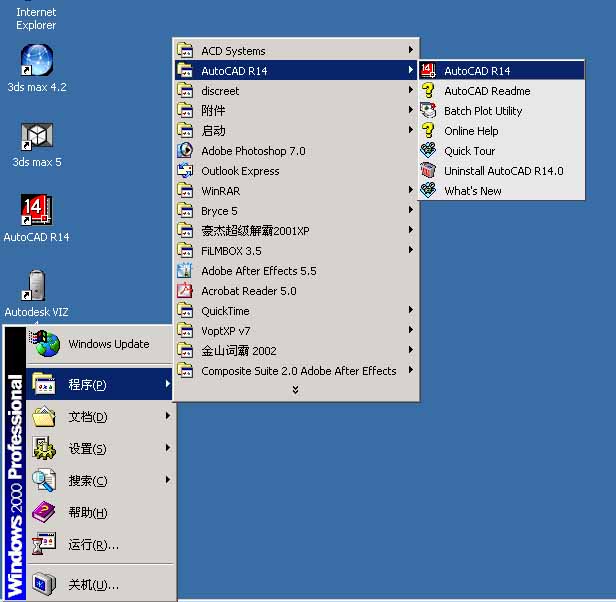Click the 文档(D) documents folder icon
This screenshot has height=602, width=616.
(x=44, y=417)
